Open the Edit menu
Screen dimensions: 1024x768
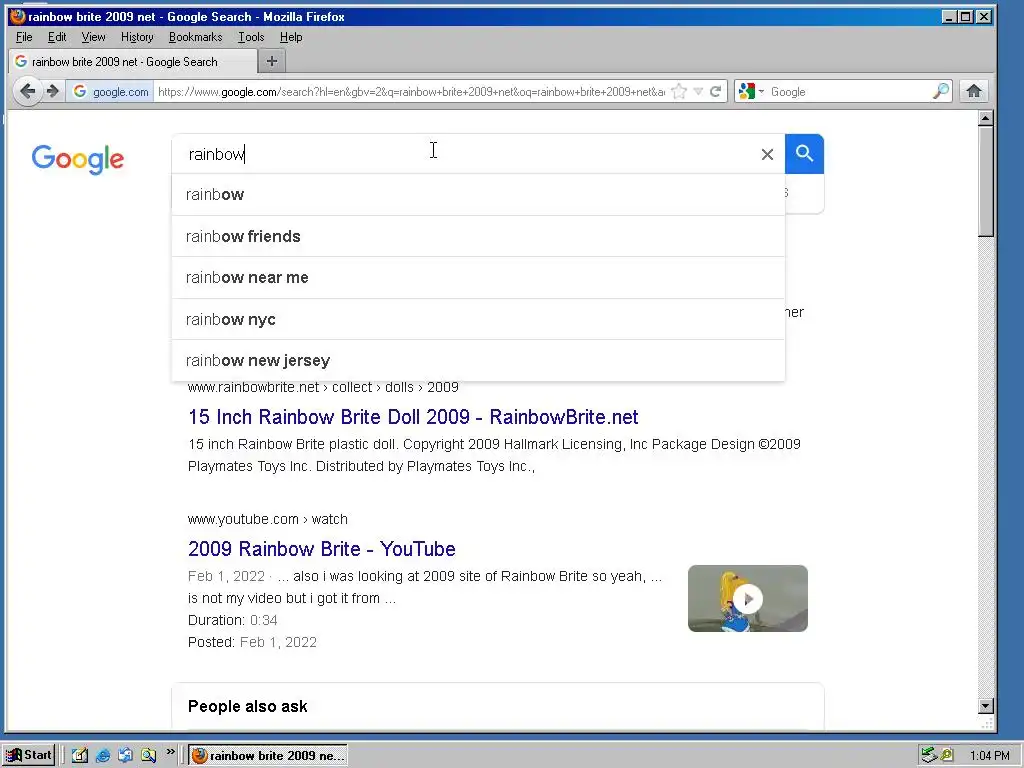point(57,37)
